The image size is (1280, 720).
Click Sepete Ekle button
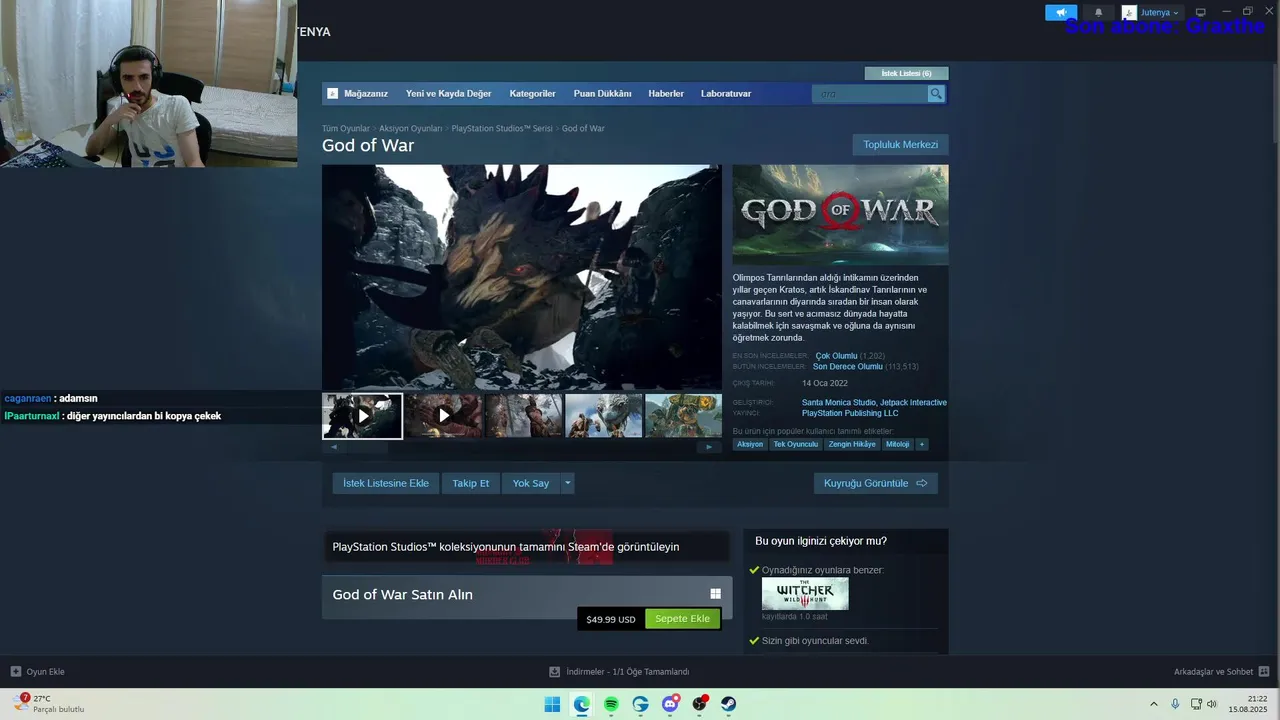click(x=682, y=619)
